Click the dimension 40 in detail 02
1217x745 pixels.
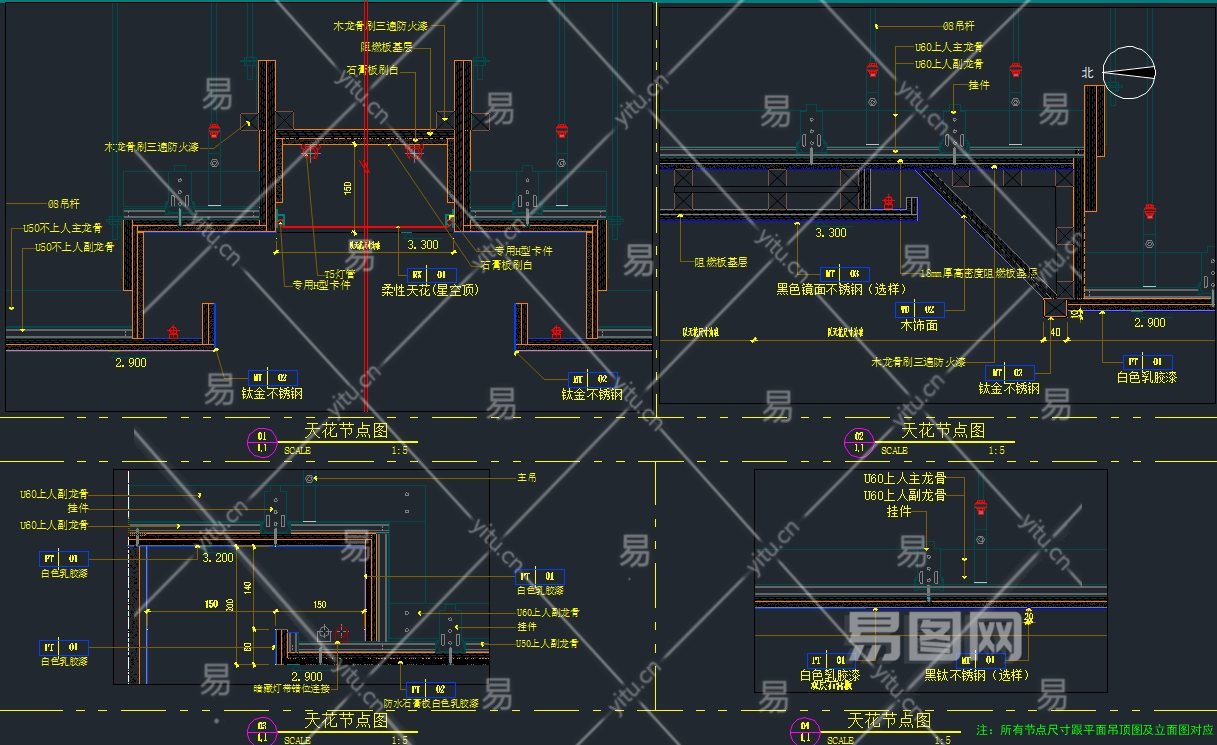coord(1055,333)
